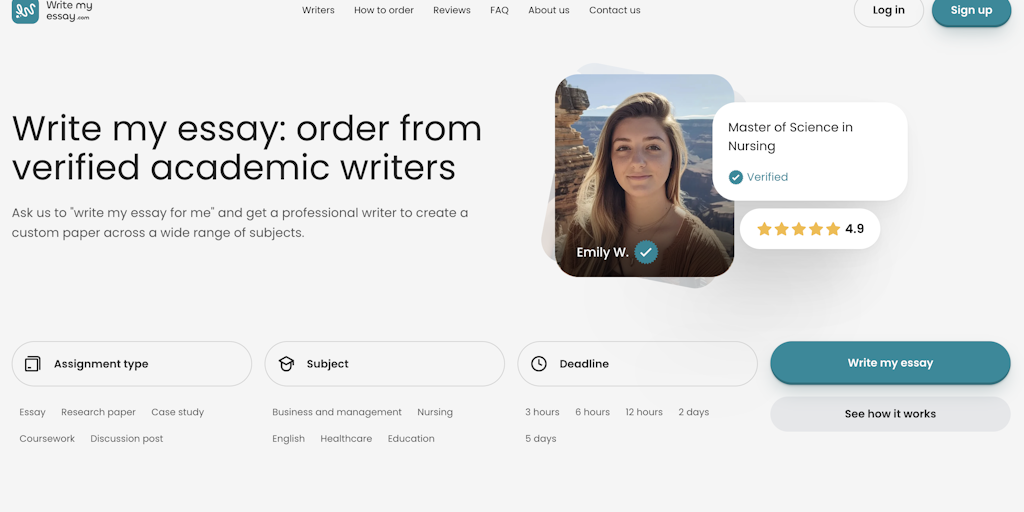Click the Write my essay.com site name

coord(69,11)
